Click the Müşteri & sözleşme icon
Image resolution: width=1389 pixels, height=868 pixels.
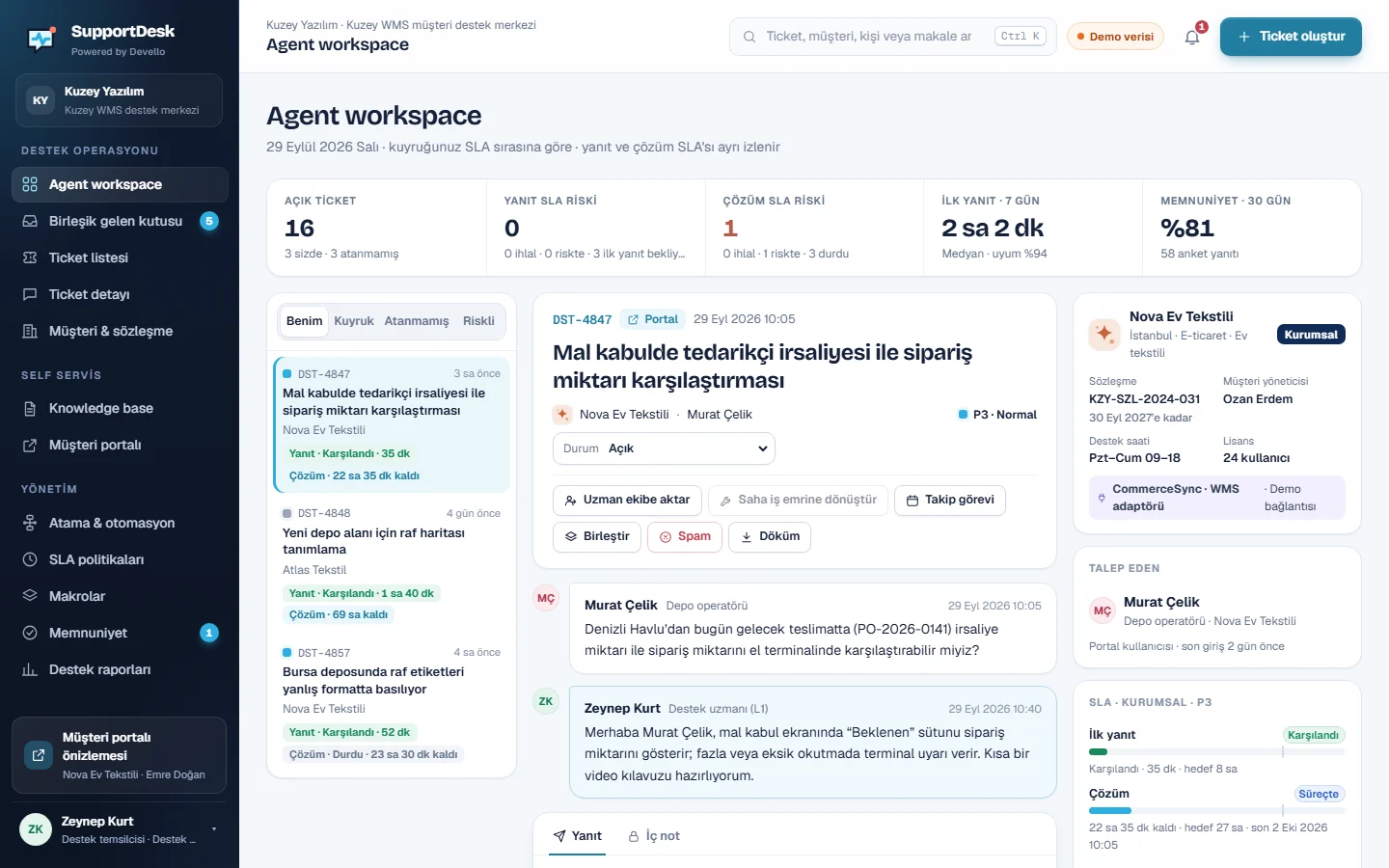pos(30,331)
